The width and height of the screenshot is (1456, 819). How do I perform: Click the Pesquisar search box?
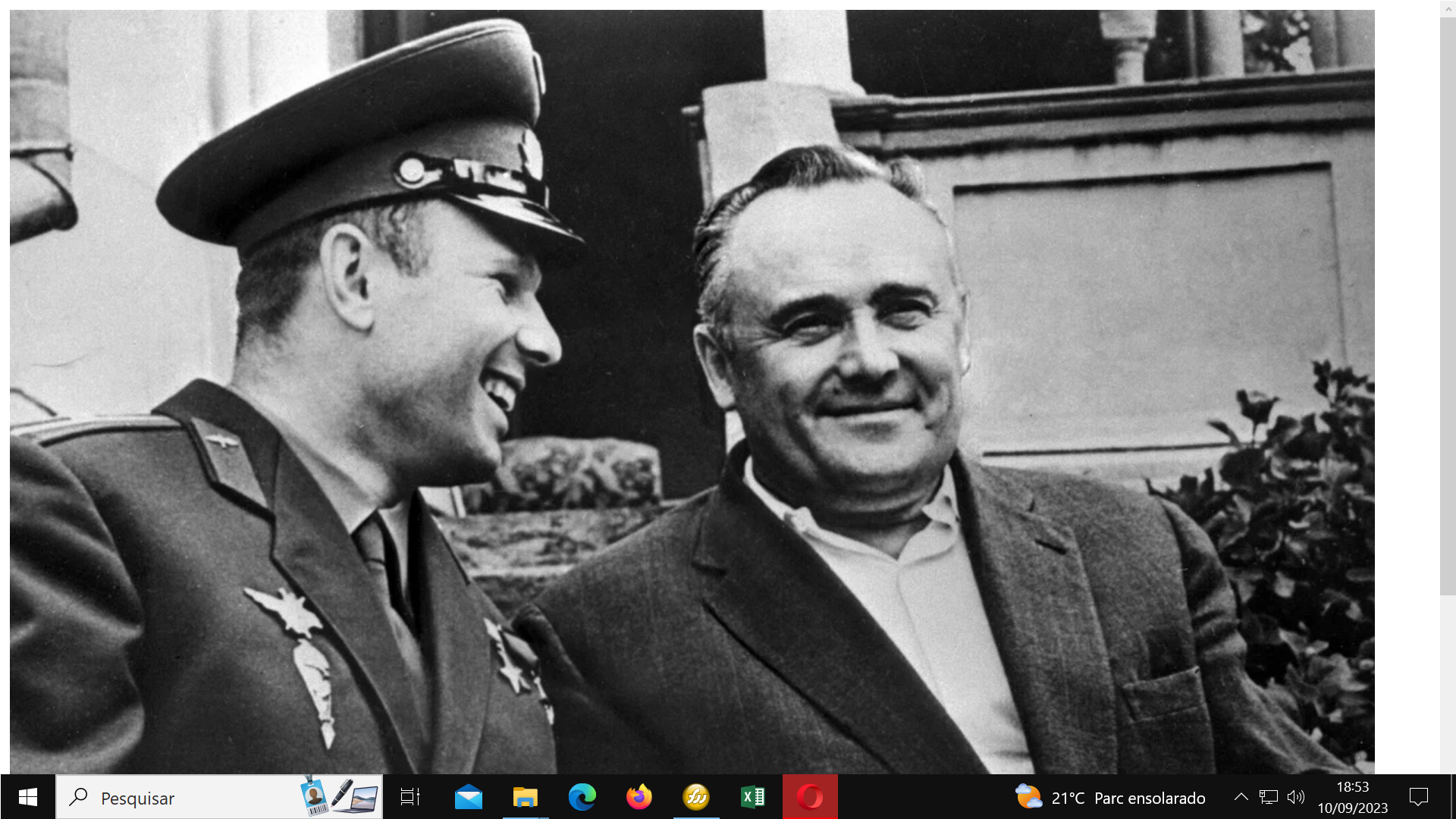click(182, 798)
